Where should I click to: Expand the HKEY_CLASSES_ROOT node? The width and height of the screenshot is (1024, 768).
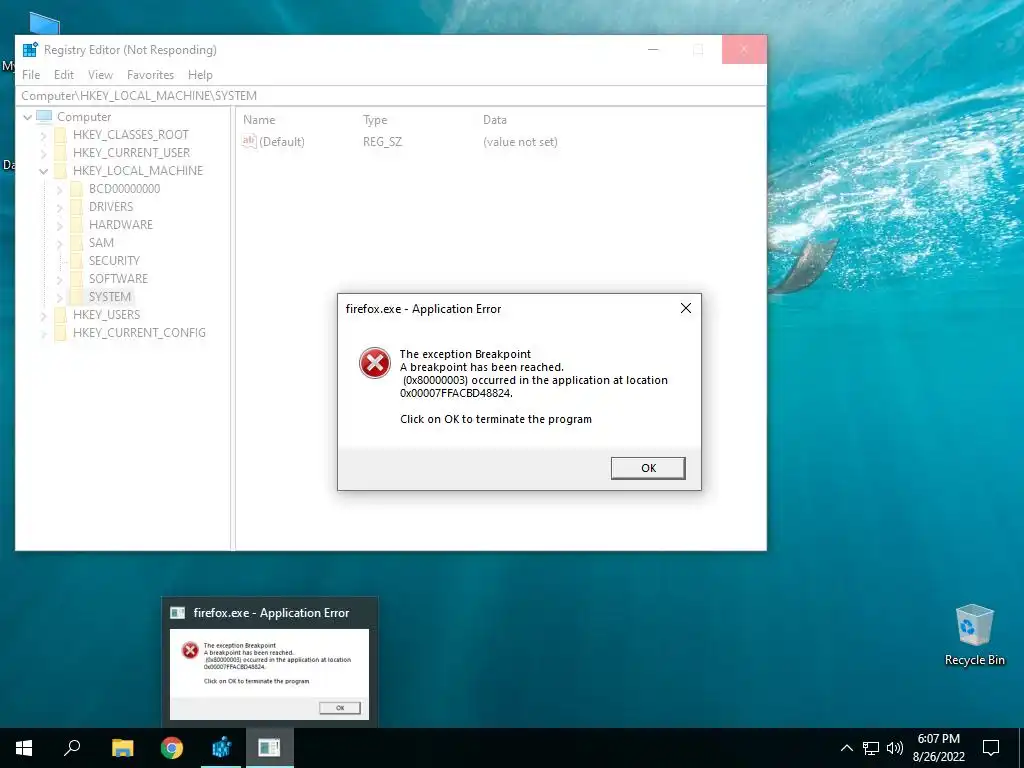43,135
